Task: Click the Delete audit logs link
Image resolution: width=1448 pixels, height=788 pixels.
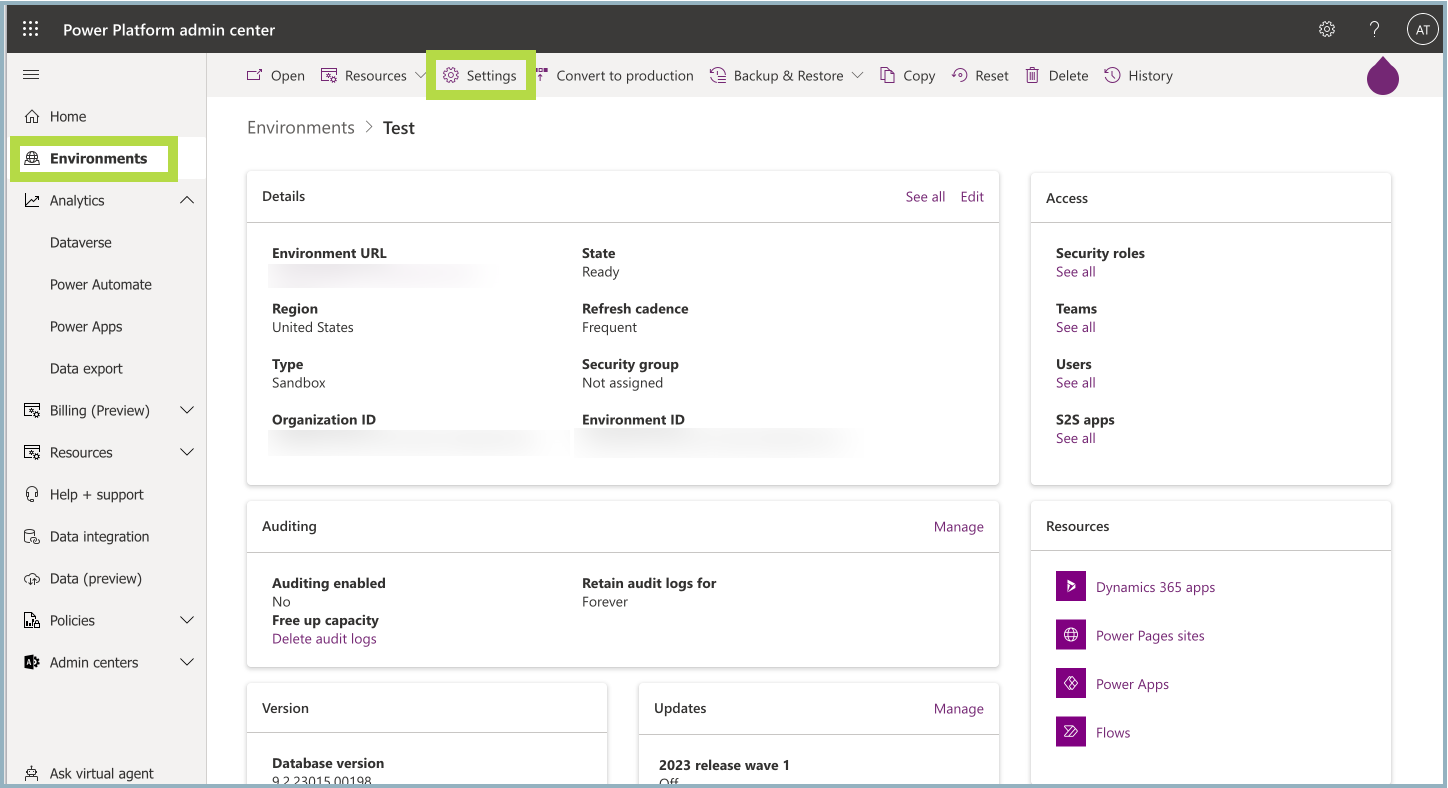Action: [324, 639]
